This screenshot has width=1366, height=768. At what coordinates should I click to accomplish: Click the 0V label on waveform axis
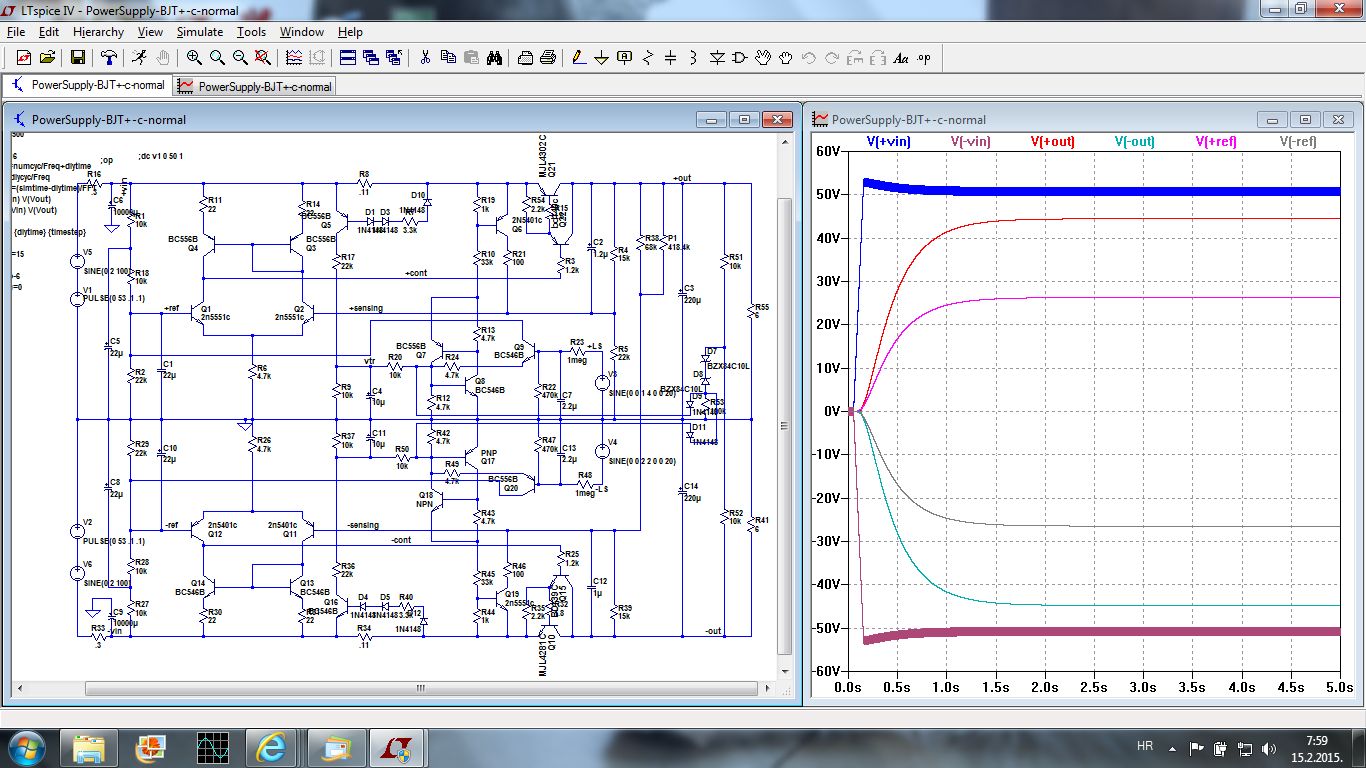click(830, 411)
